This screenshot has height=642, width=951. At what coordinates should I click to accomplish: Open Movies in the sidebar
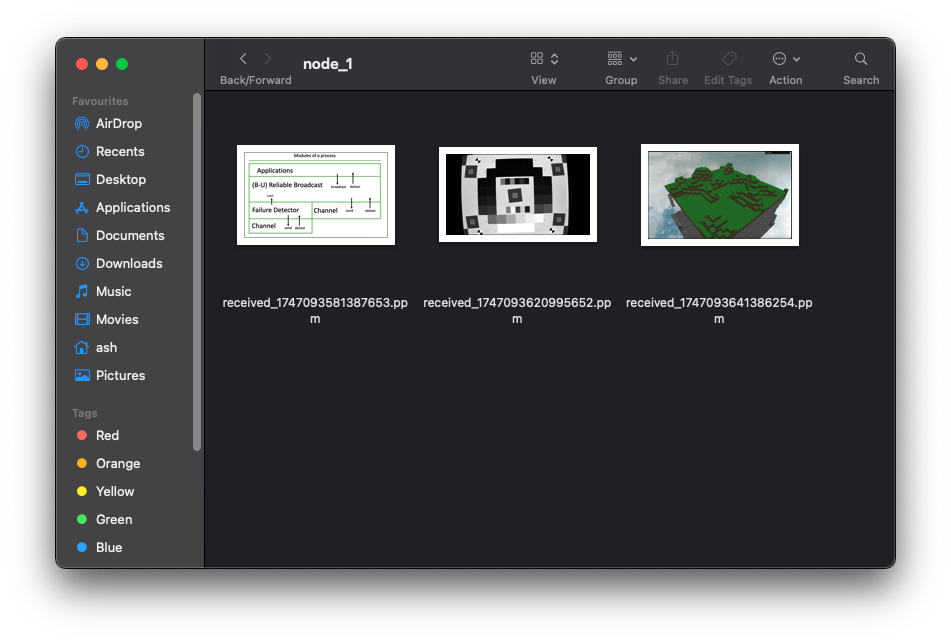pos(117,319)
